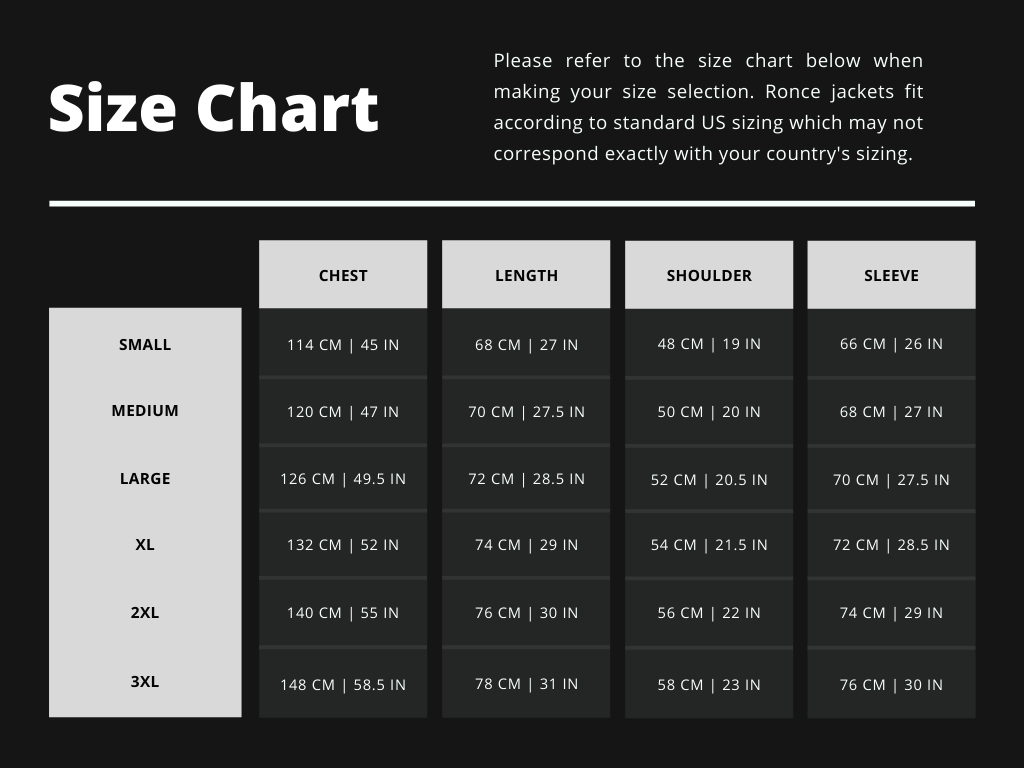Viewport: 1024px width, 768px height.
Task: Choose the MEDIUM size row label
Action: 145,410
